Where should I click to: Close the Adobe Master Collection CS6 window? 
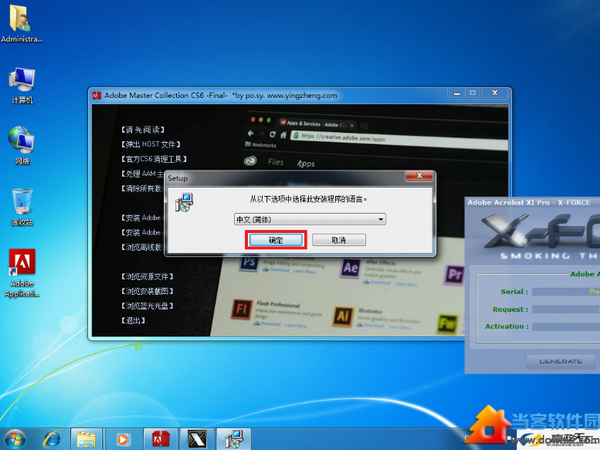click(x=495, y=93)
